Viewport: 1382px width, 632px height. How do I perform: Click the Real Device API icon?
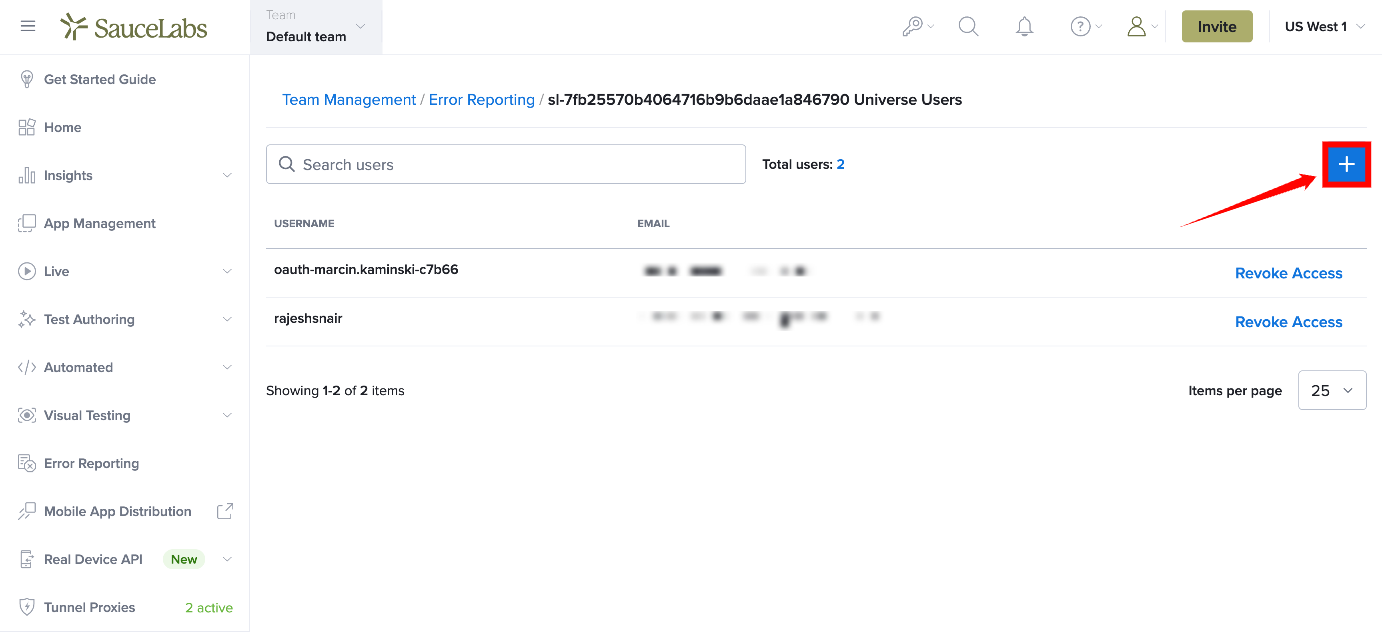point(27,560)
